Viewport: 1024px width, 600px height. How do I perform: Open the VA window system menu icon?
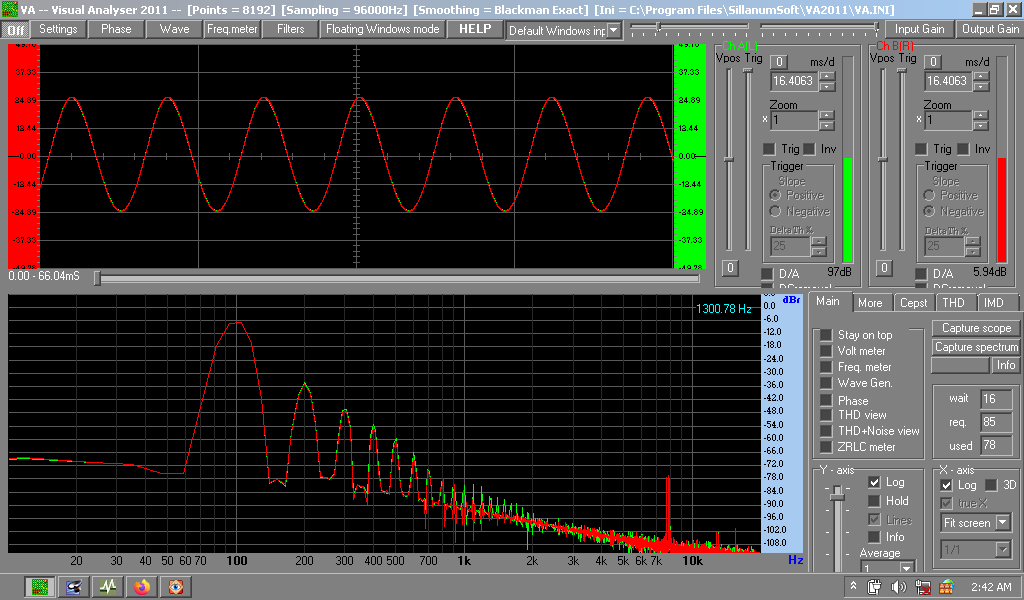pyautogui.click(x=9, y=9)
